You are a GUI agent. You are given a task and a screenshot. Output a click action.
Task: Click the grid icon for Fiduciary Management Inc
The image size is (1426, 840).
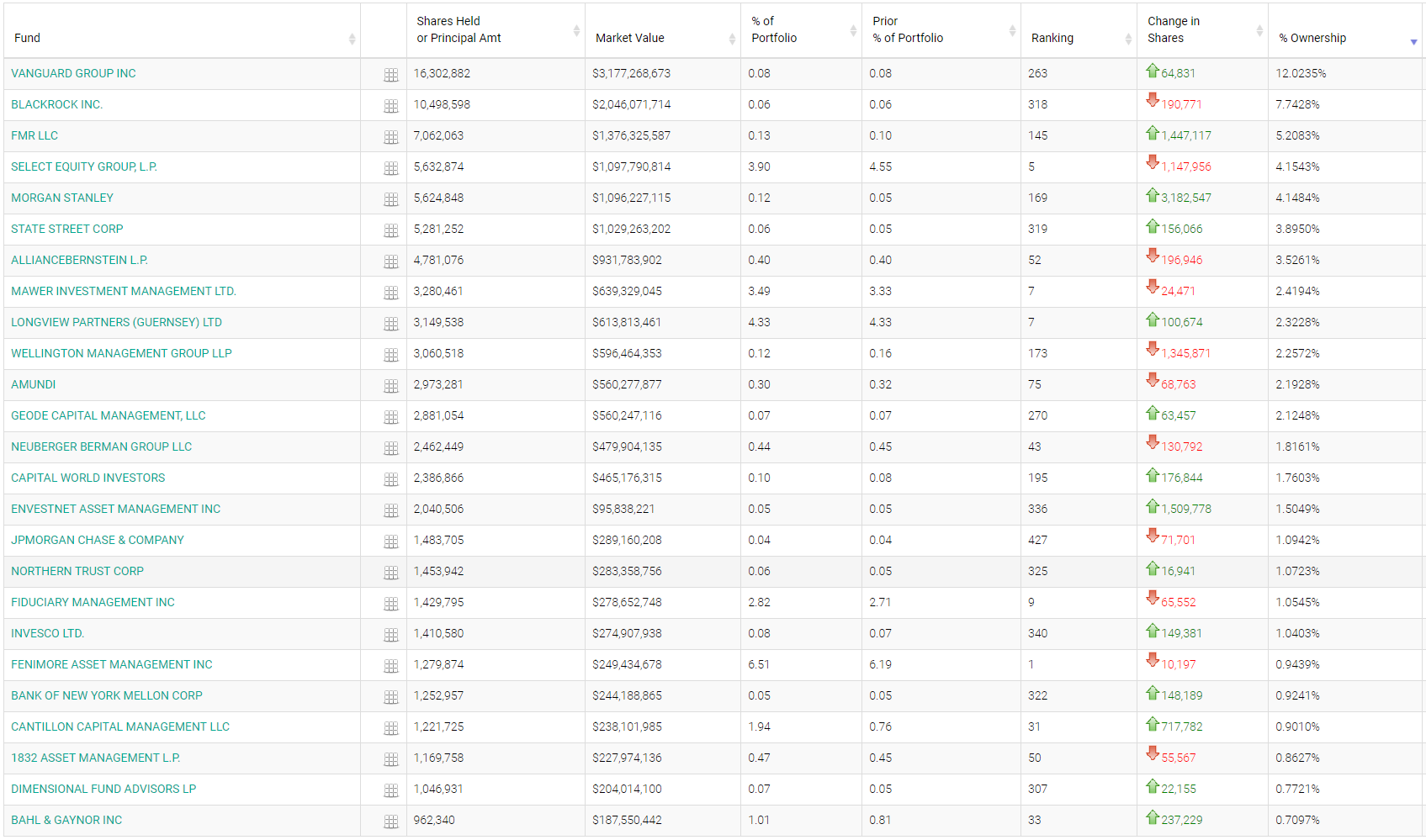pyautogui.click(x=391, y=604)
